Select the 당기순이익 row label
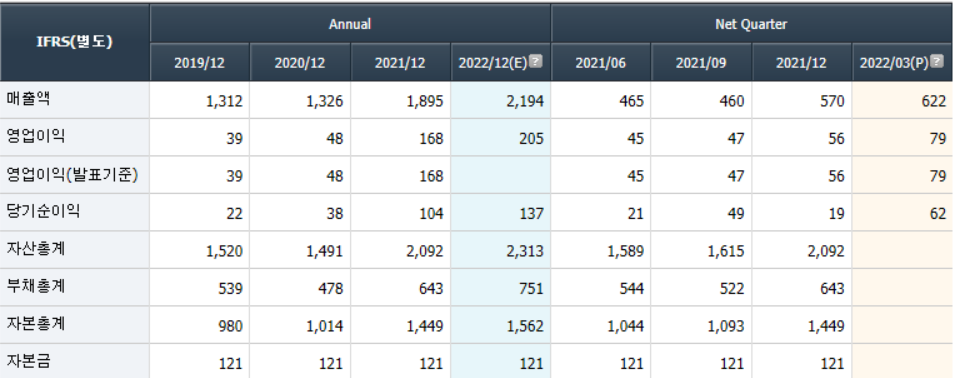Image resolution: width=953 pixels, height=378 pixels. [x=43, y=211]
